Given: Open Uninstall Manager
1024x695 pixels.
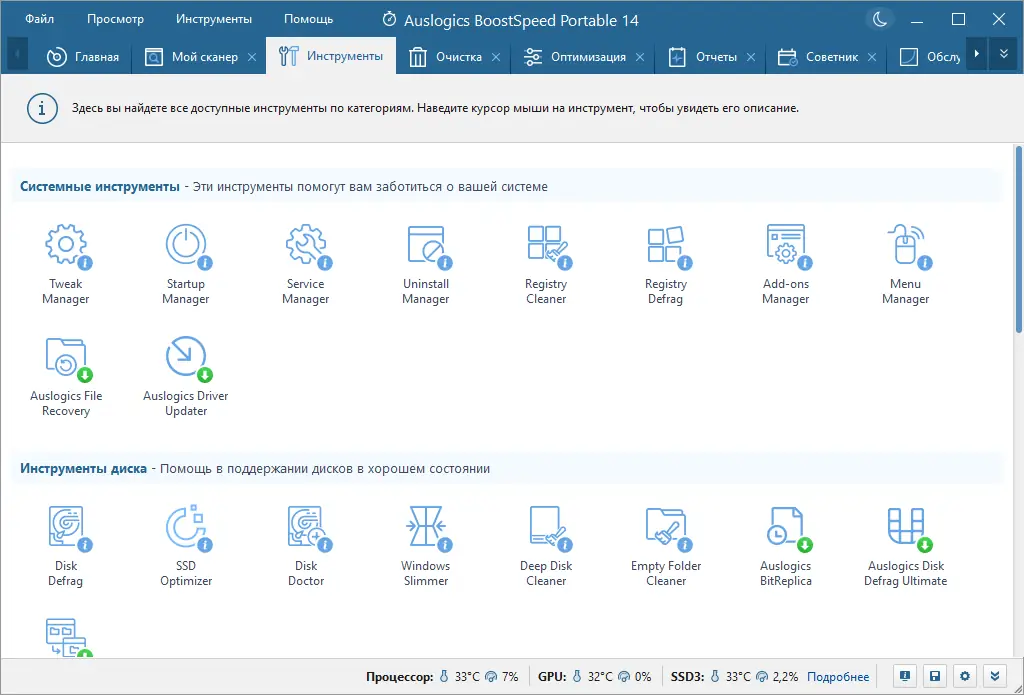Looking at the screenshot, I should 426,263.
